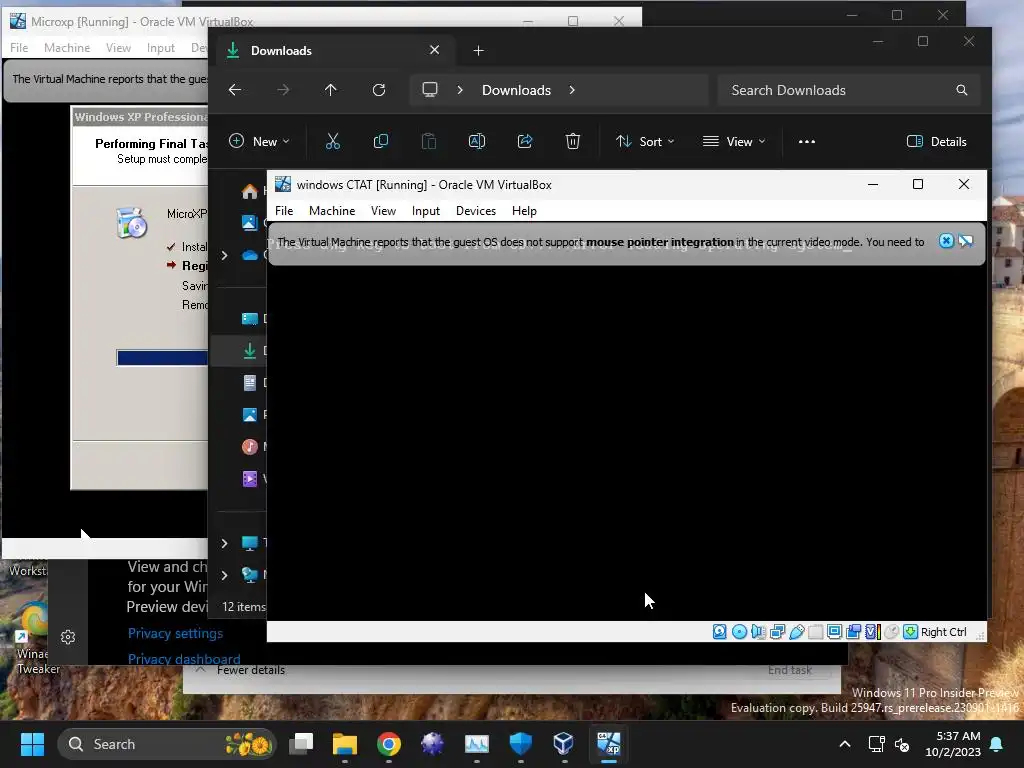This screenshot has height=768, width=1024.
Task: Open the audio indicator in VirtualBox status bar
Action: tap(758, 632)
